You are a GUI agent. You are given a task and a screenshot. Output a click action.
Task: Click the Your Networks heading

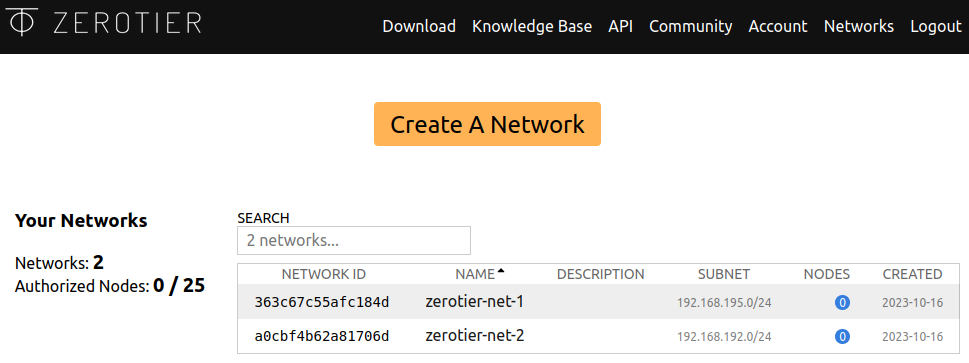pyautogui.click(x=81, y=221)
